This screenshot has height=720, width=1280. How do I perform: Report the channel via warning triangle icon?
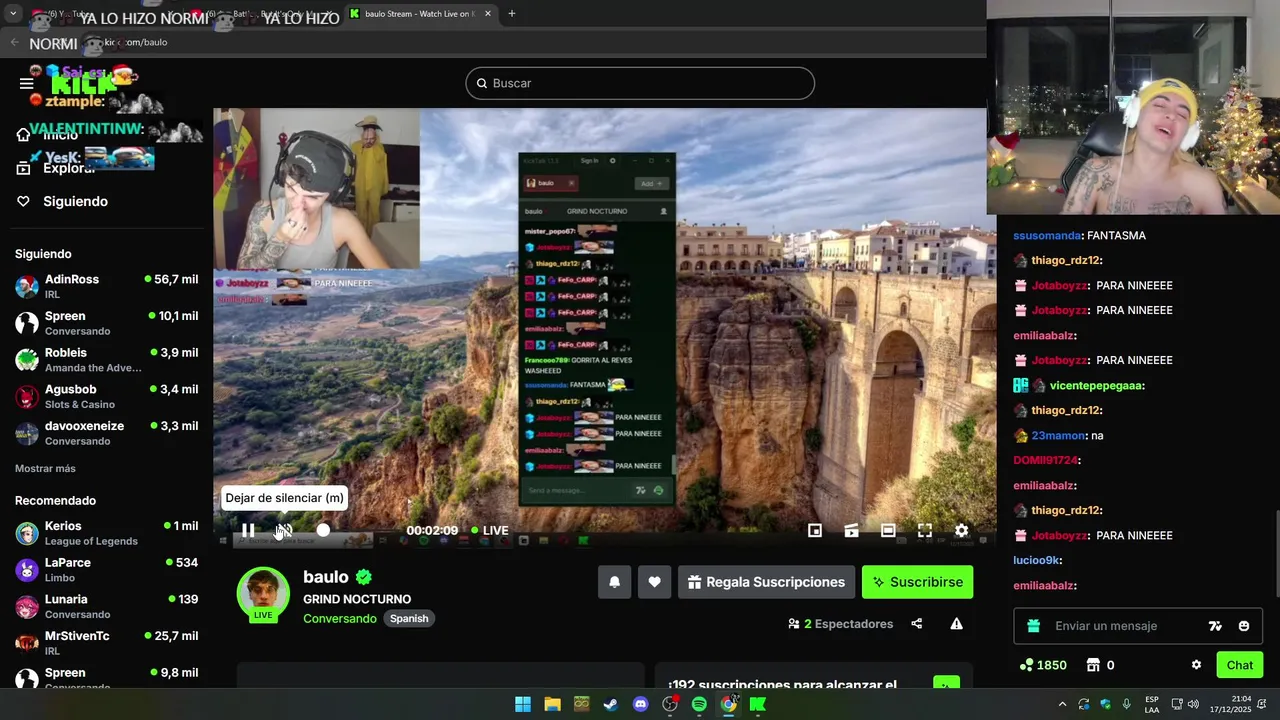(x=957, y=624)
